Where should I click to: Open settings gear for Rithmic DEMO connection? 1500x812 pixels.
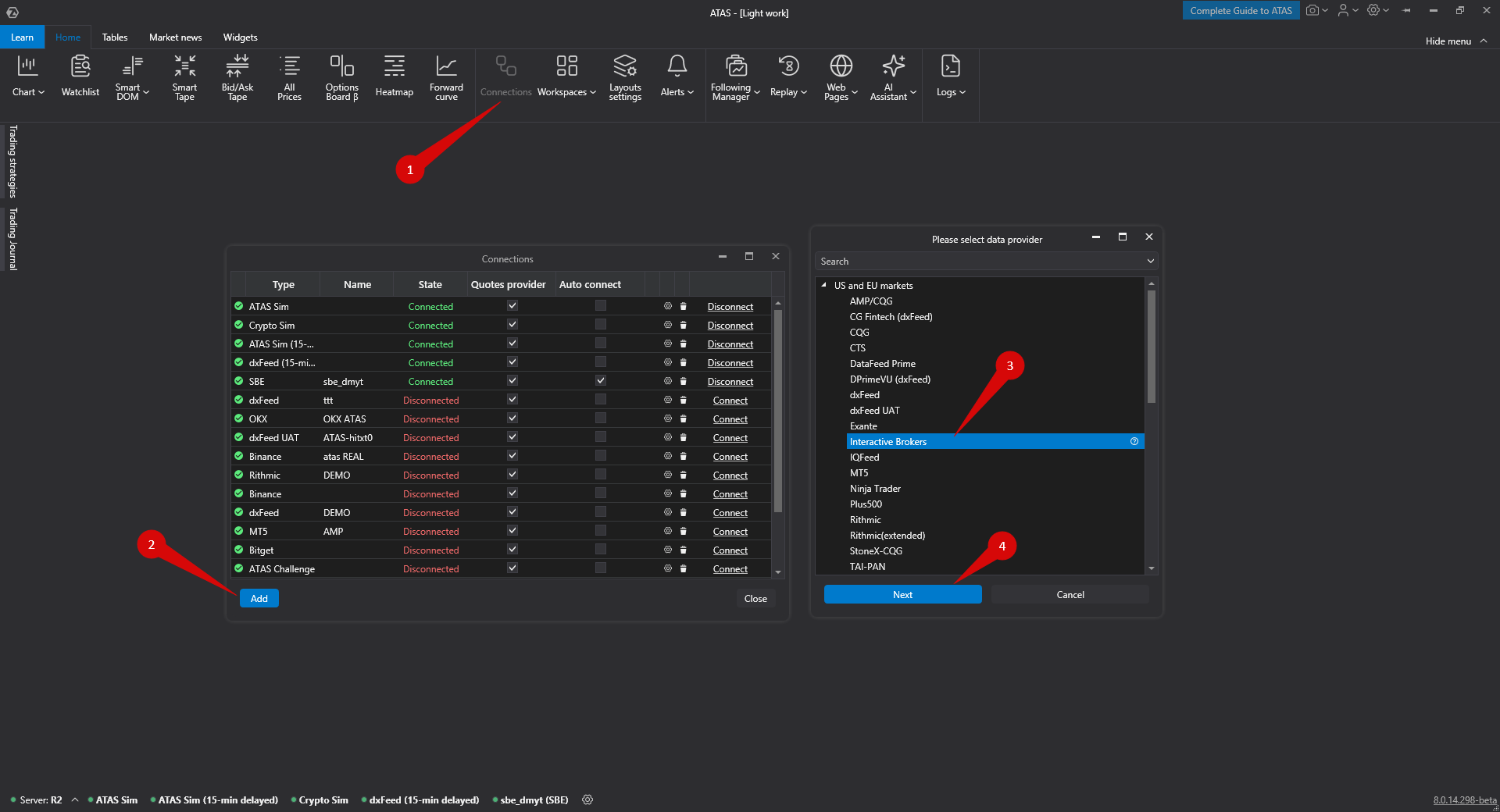[x=668, y=475]
